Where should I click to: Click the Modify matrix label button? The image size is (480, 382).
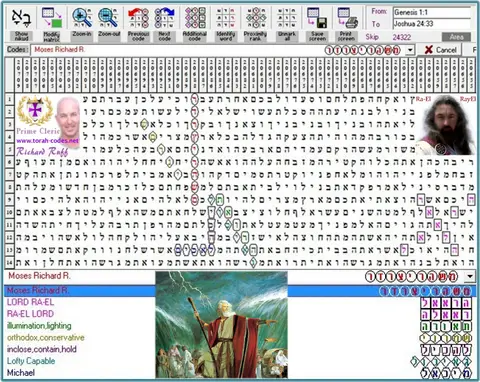[x=52, y=36]
